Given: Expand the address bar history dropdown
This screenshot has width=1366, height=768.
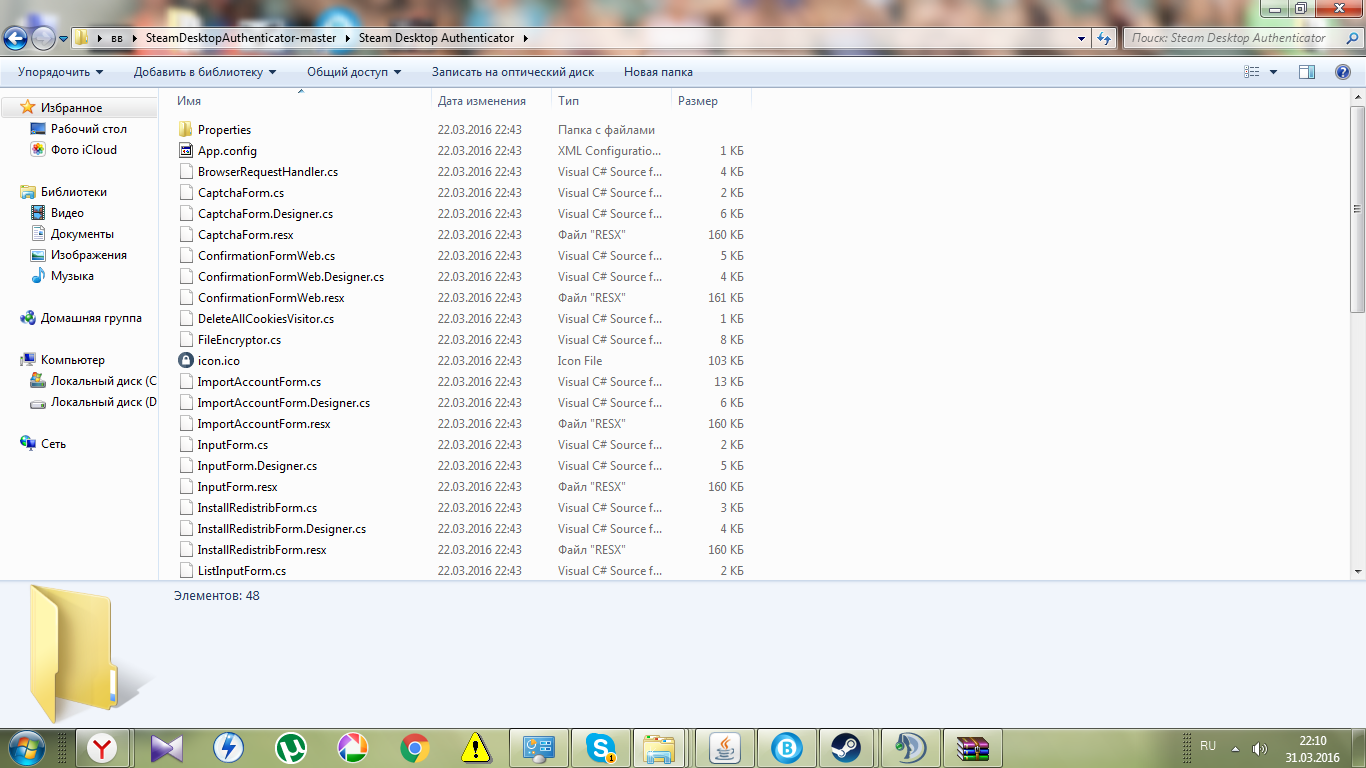Looking at the screenshot, I should [1082, 38].
